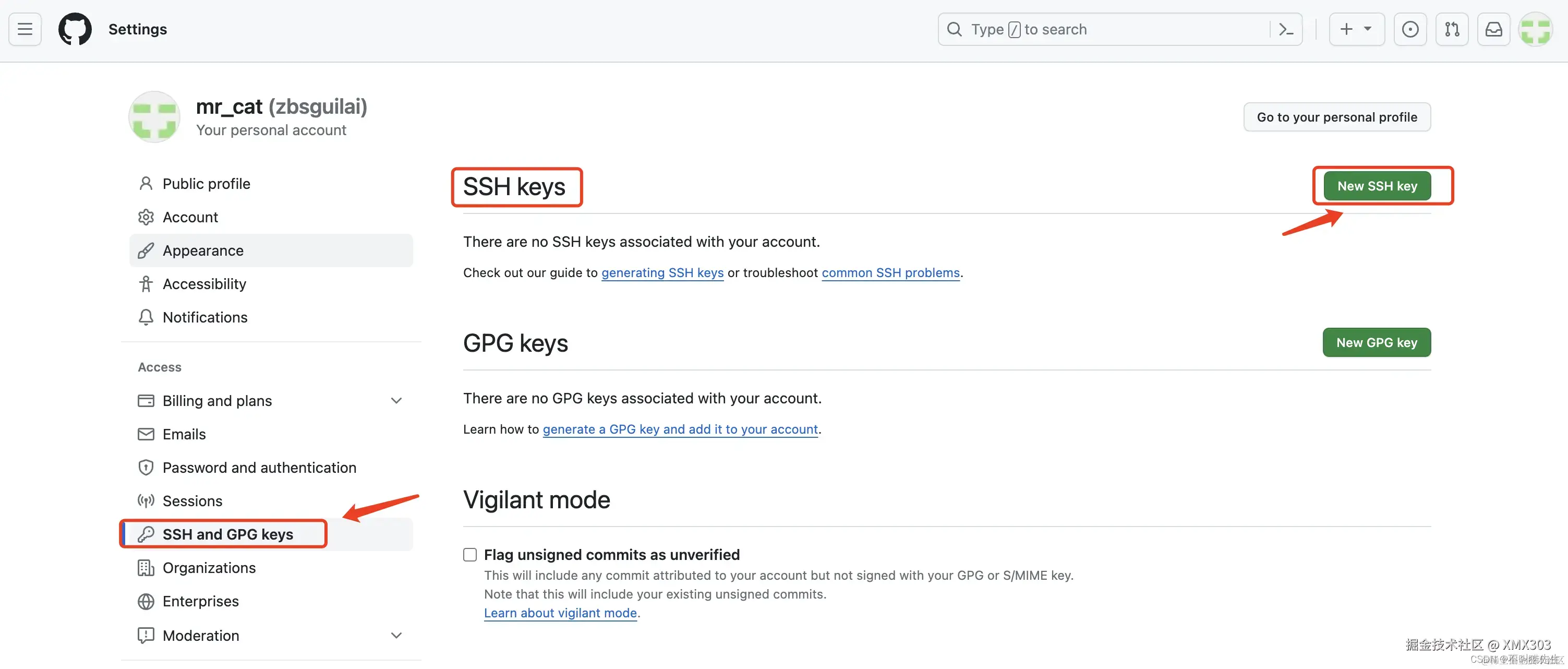The width and height of the screenshot is (1568, 669).
Task: Open the Pull requests icon in header
Action: 1452,29
